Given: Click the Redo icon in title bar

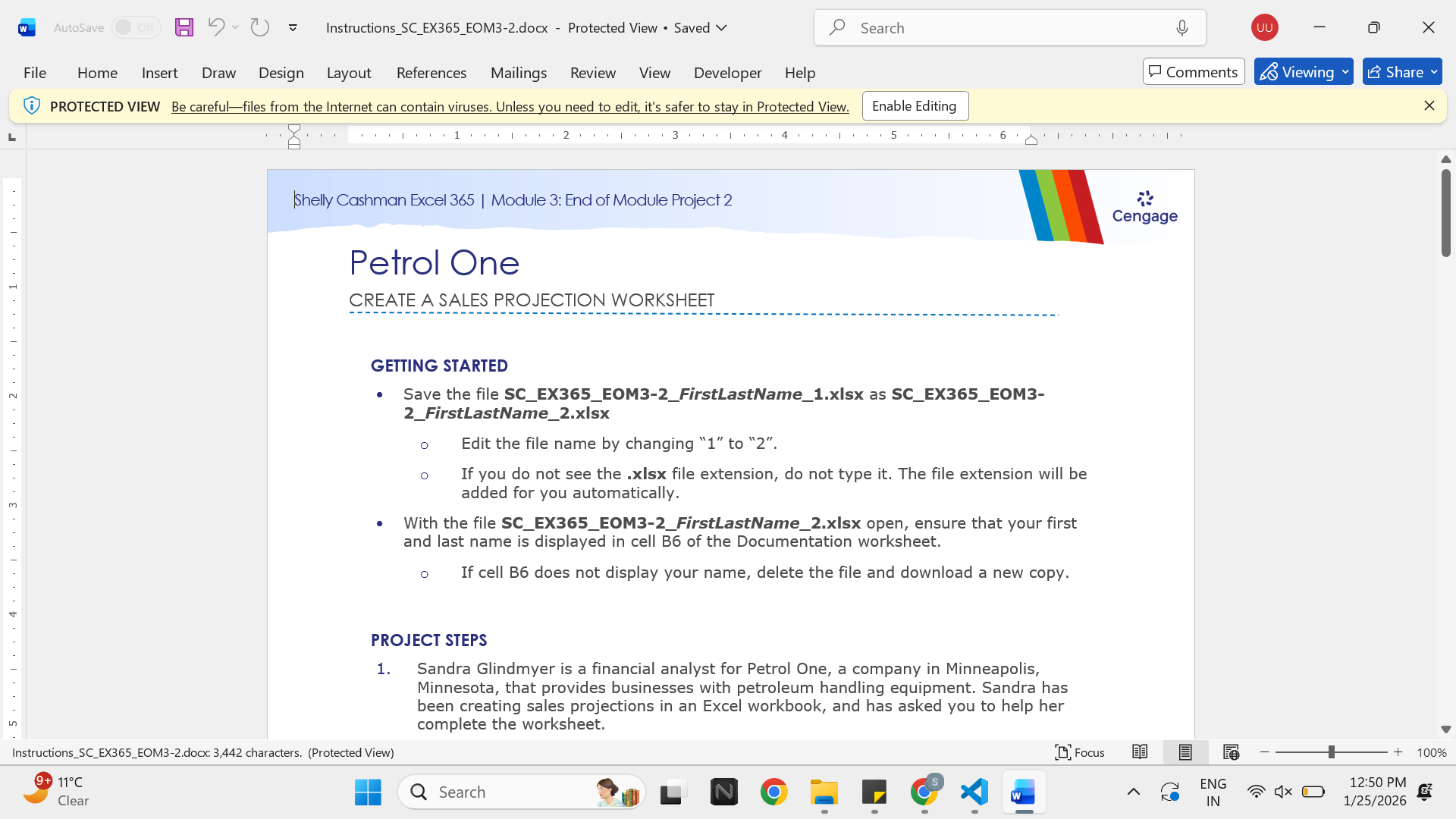Looking at the screenshot, I should point(260,27).
